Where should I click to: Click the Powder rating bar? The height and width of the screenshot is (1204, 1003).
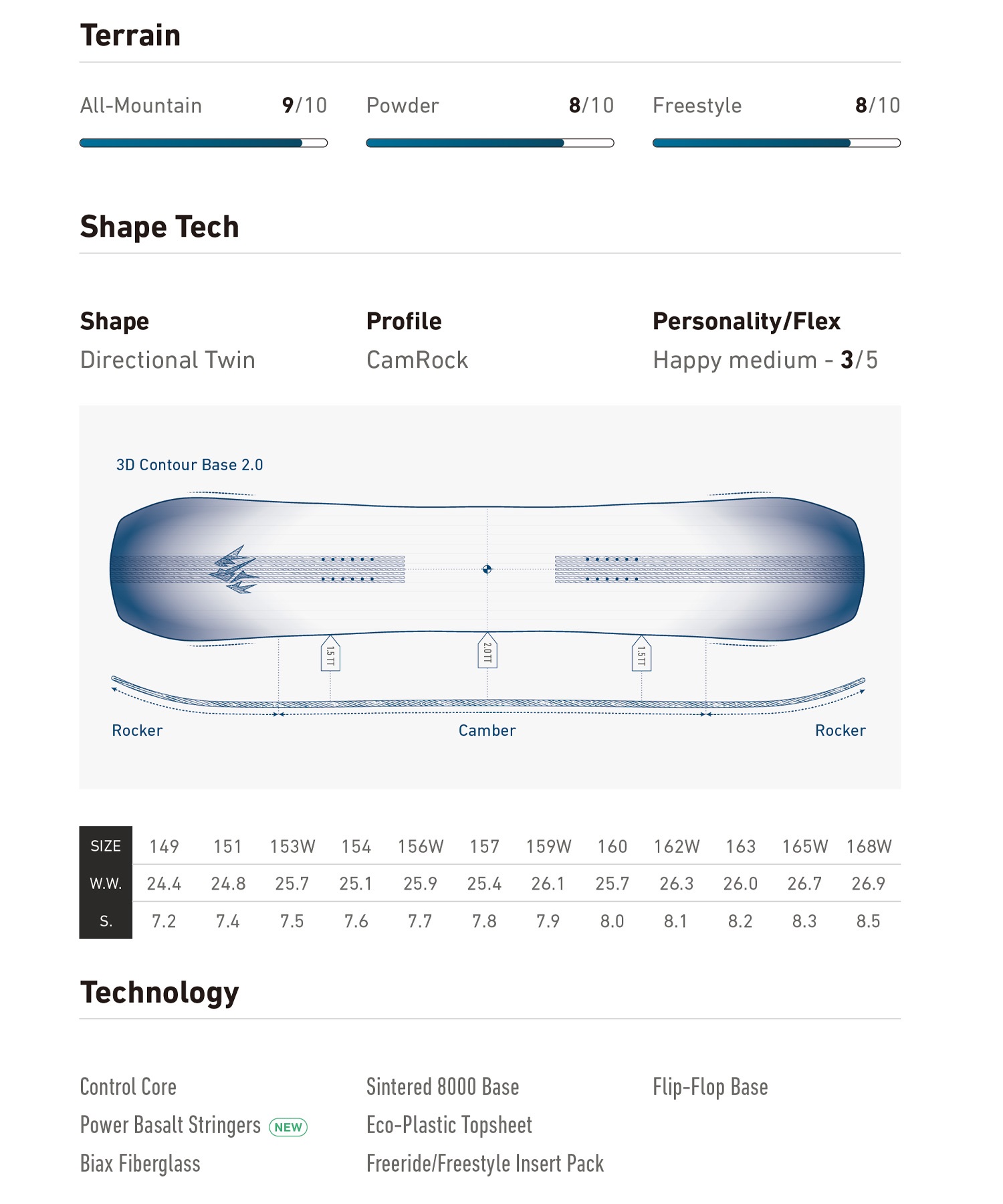tap(490, 142)
